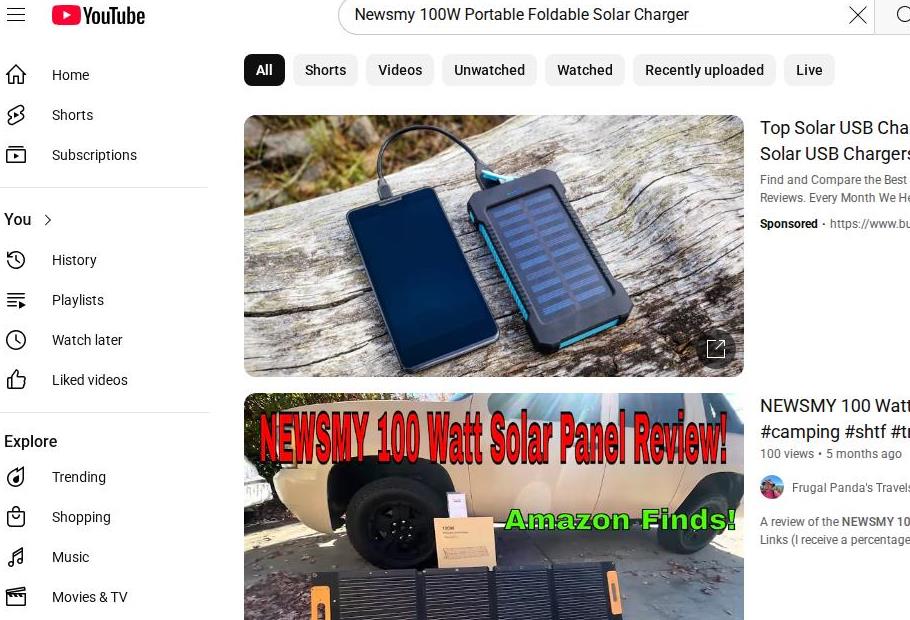Click the external link icon on ad thumbnail
Viewport: 910px width, 620px height.
point(716,349)
